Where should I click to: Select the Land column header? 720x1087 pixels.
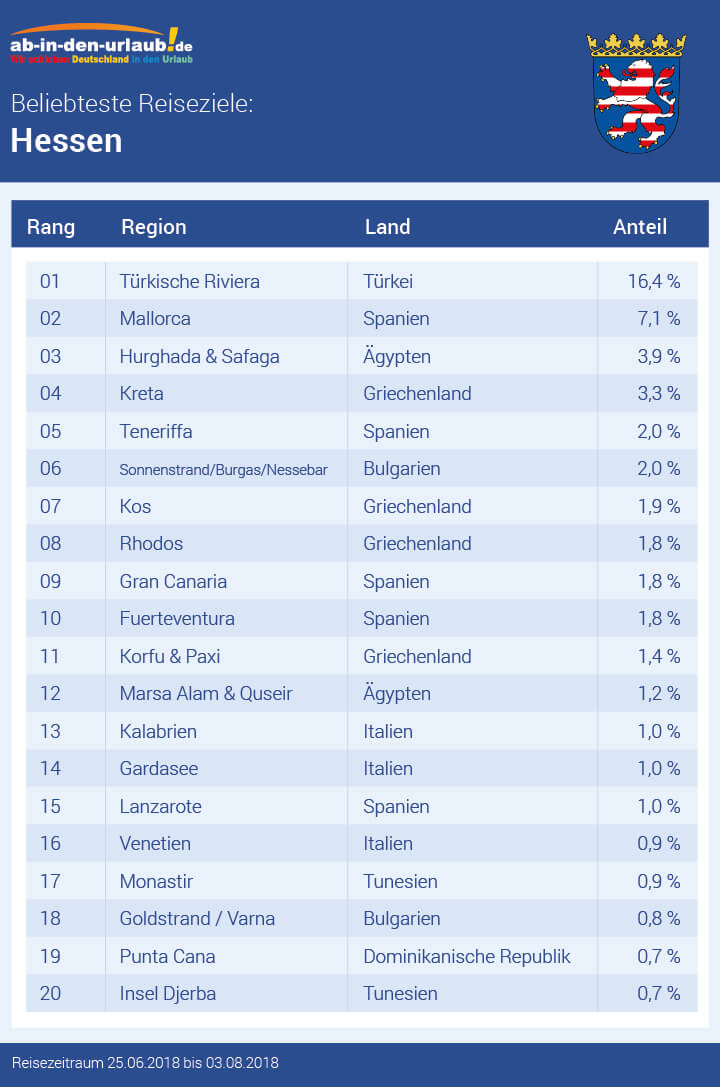click(x=388, y=227)
